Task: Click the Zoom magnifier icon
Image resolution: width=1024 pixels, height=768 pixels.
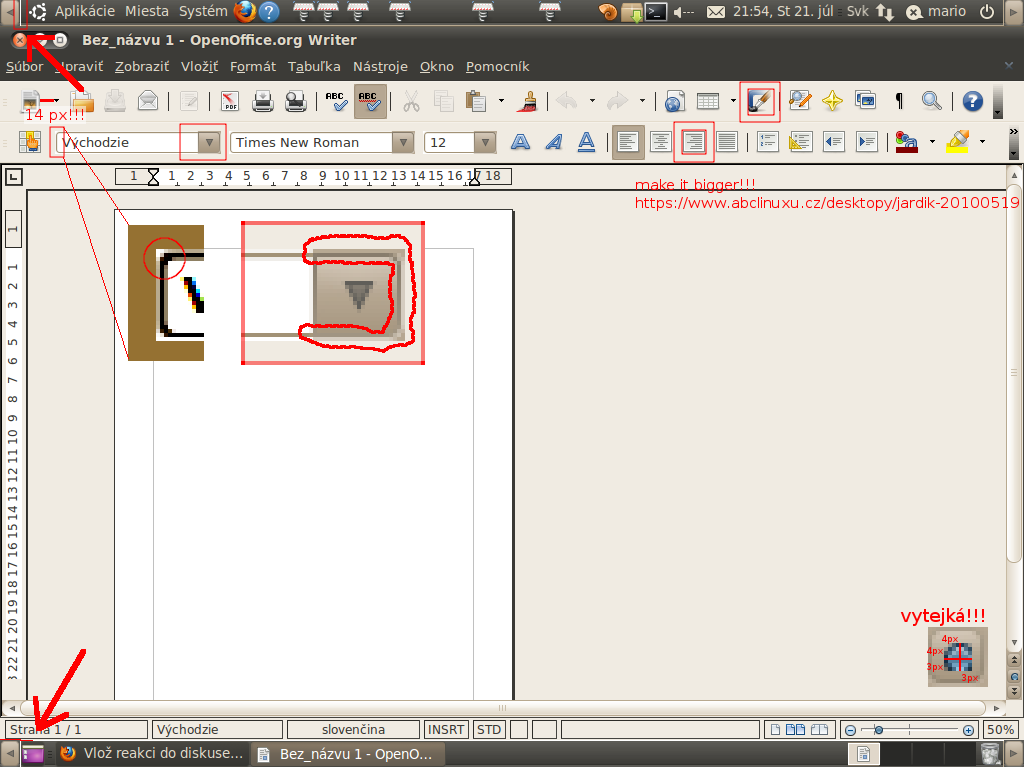Action: pos(932,101)
